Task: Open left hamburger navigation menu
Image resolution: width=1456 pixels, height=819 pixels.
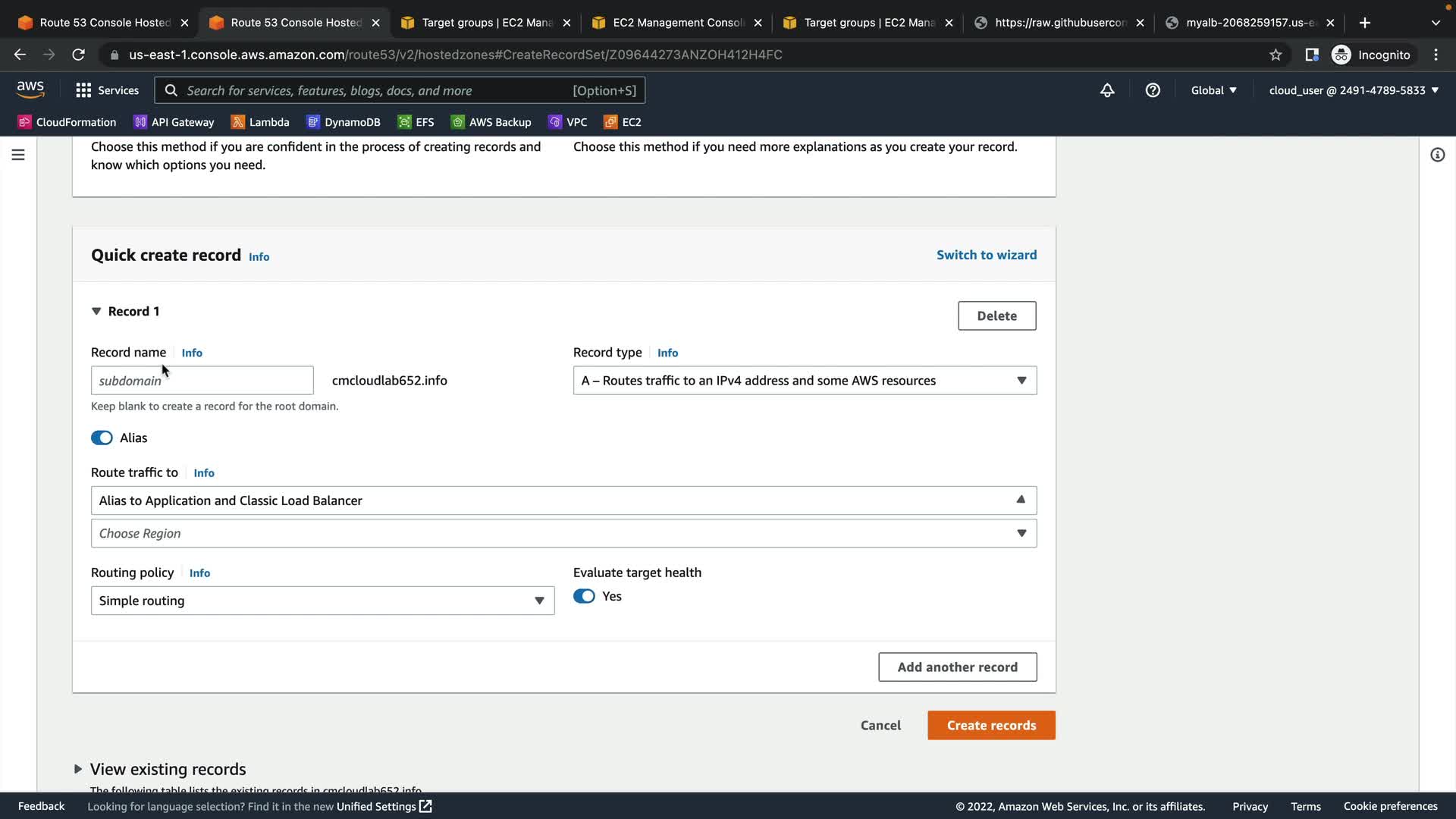Action: point(18,155)
